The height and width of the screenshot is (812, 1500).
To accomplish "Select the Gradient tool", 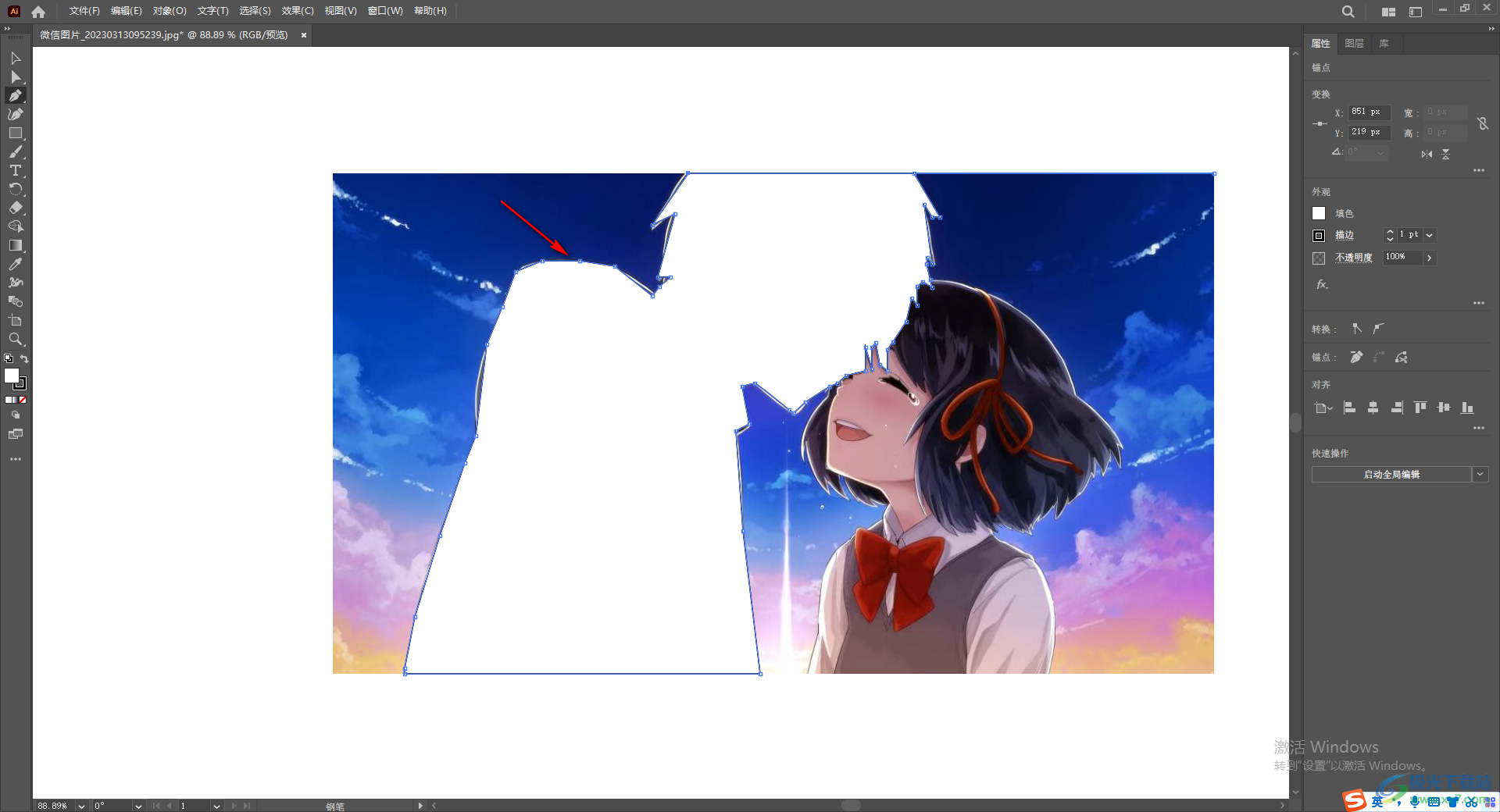I will coord(16,245).
